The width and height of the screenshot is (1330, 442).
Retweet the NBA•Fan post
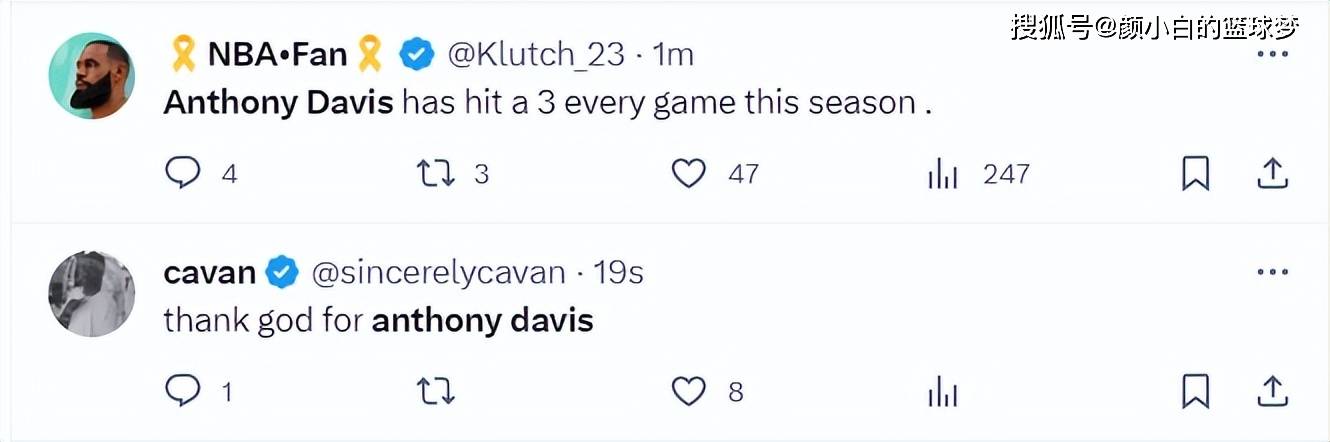435,174
